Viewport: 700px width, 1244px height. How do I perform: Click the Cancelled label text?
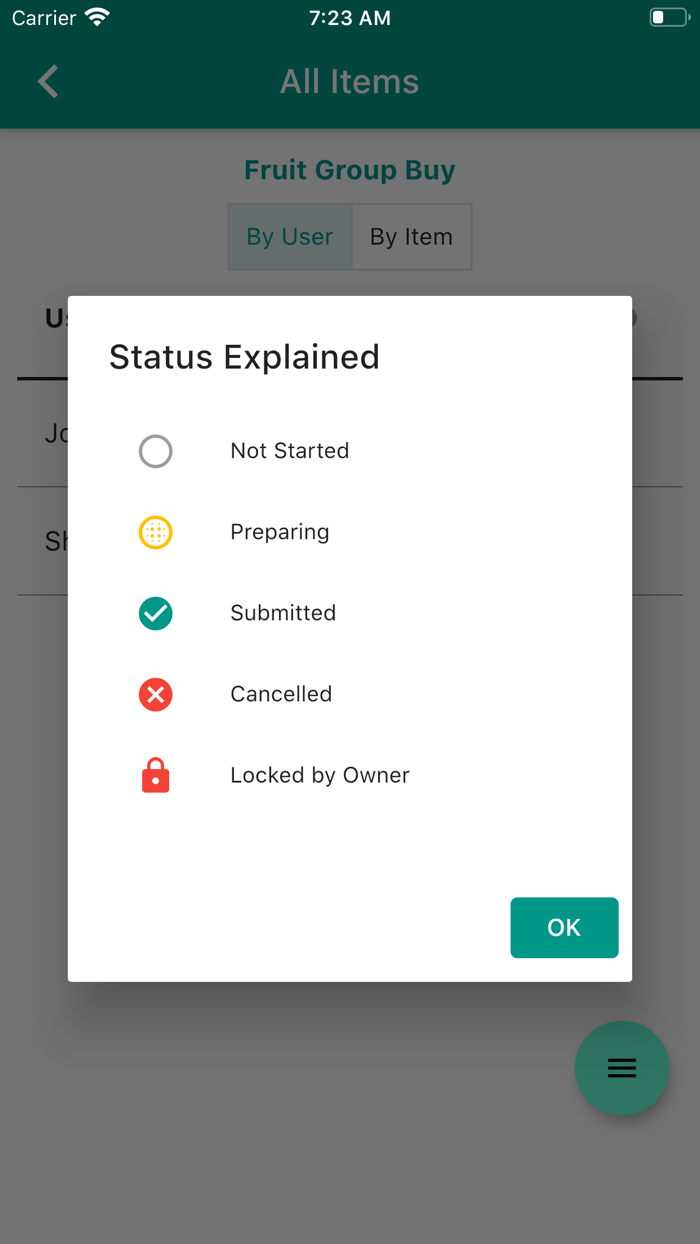(281, 694)
